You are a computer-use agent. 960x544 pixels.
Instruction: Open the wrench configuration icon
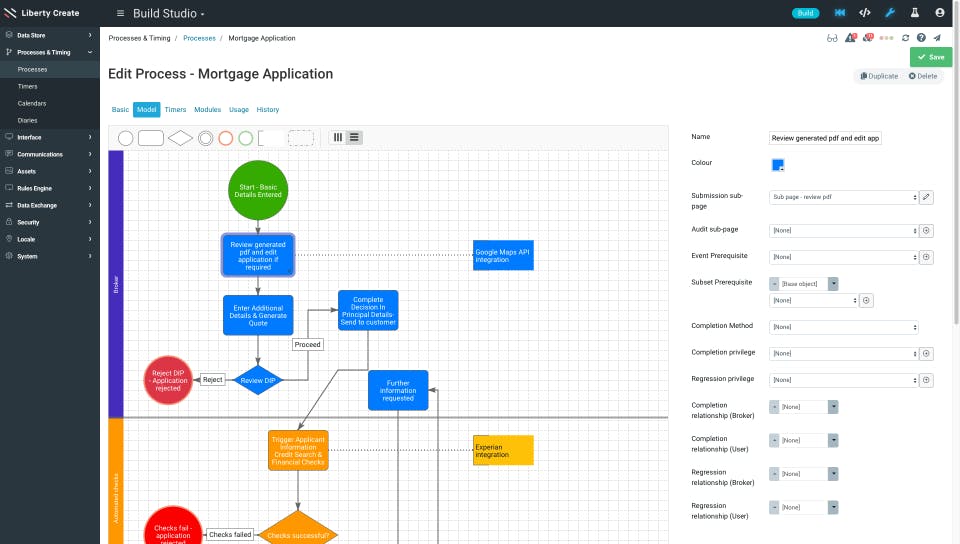tap(890, 13)
